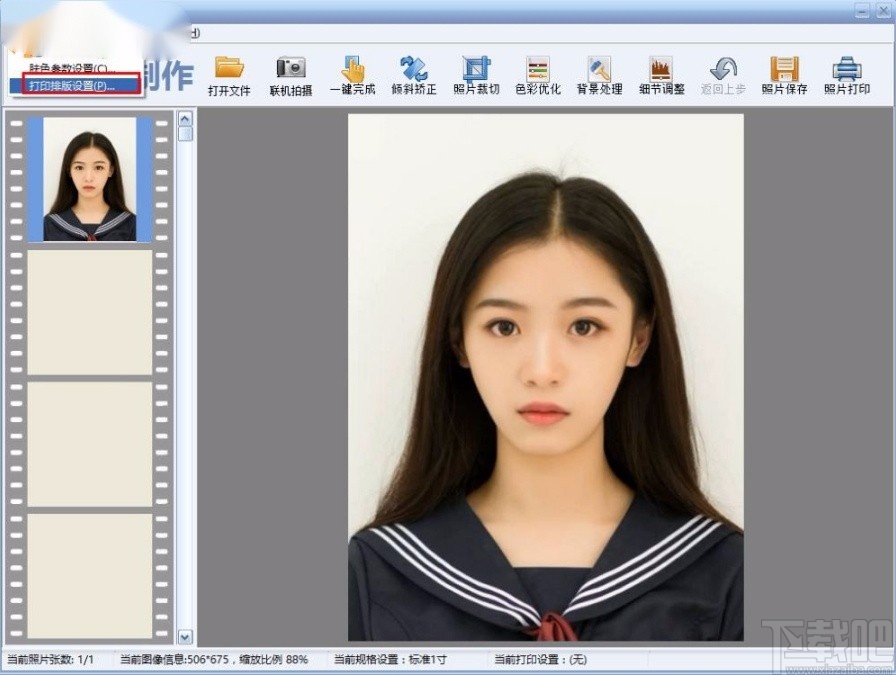Select 打印排版设置(P)... menu entry
The height and width of the screenshot is (675, 896).
(75, 86)
